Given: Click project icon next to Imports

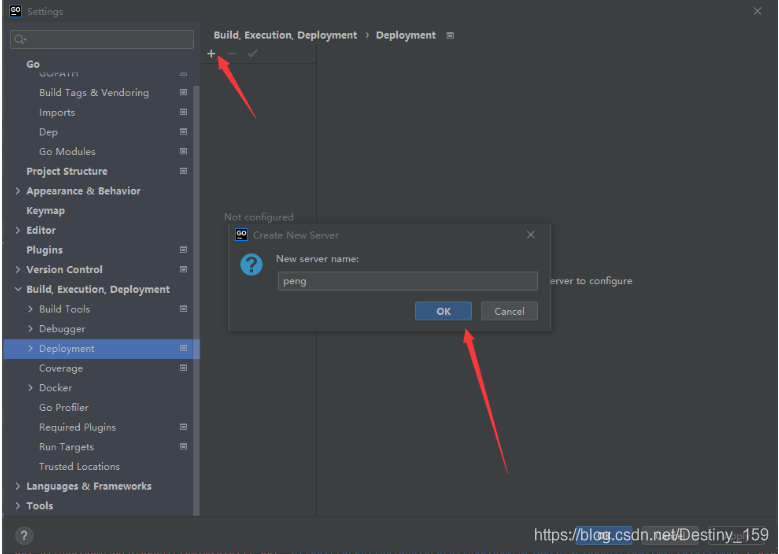Looking at the screenshot, I should 183,112.
